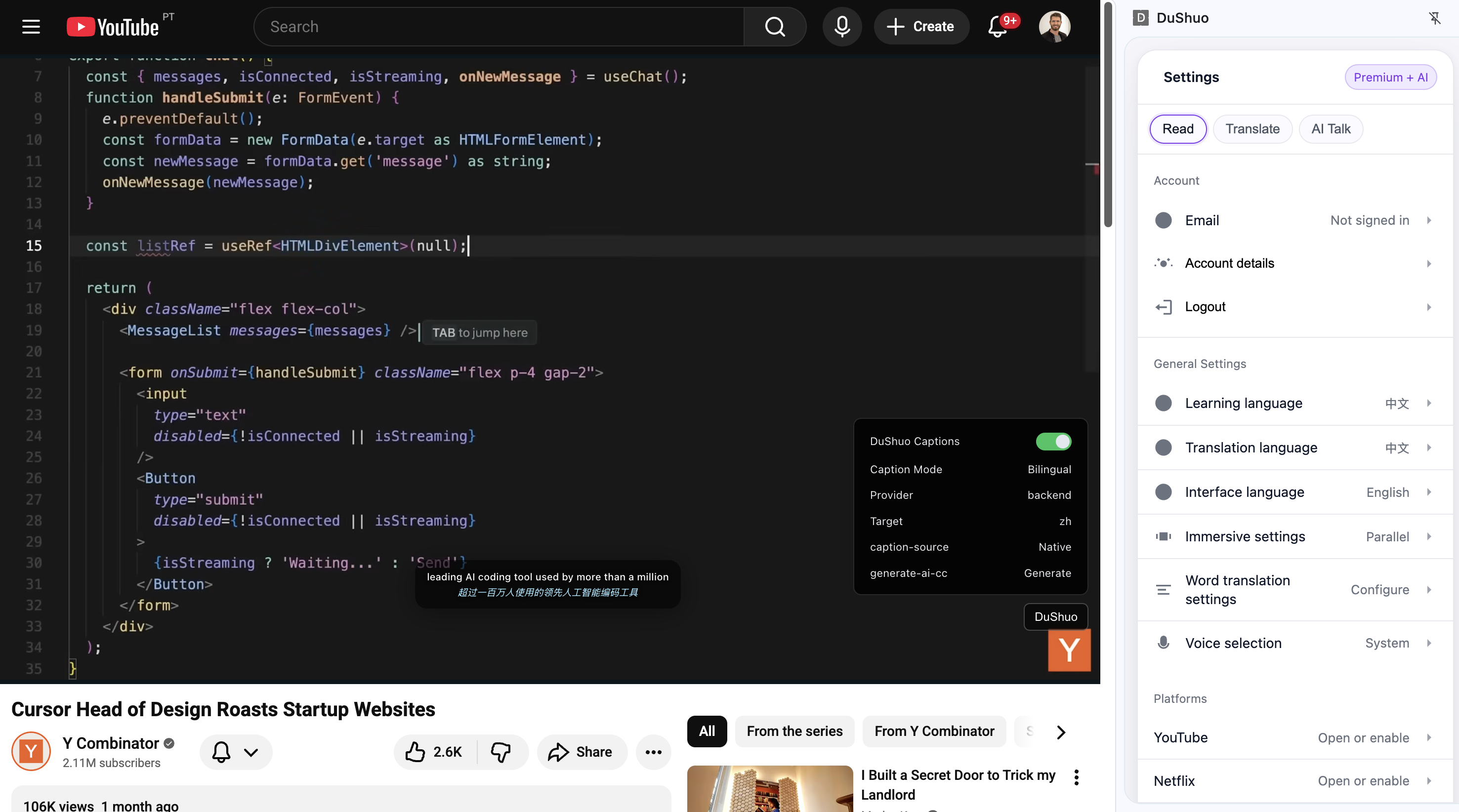The image size is (1459, 812).
Task: Click the user avatar in header
Action: 1054,27
